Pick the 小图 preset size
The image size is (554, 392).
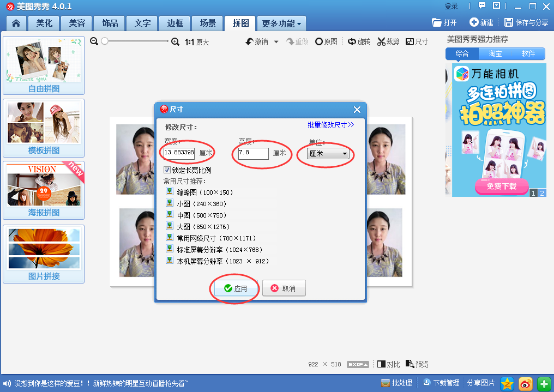[196, 204]
